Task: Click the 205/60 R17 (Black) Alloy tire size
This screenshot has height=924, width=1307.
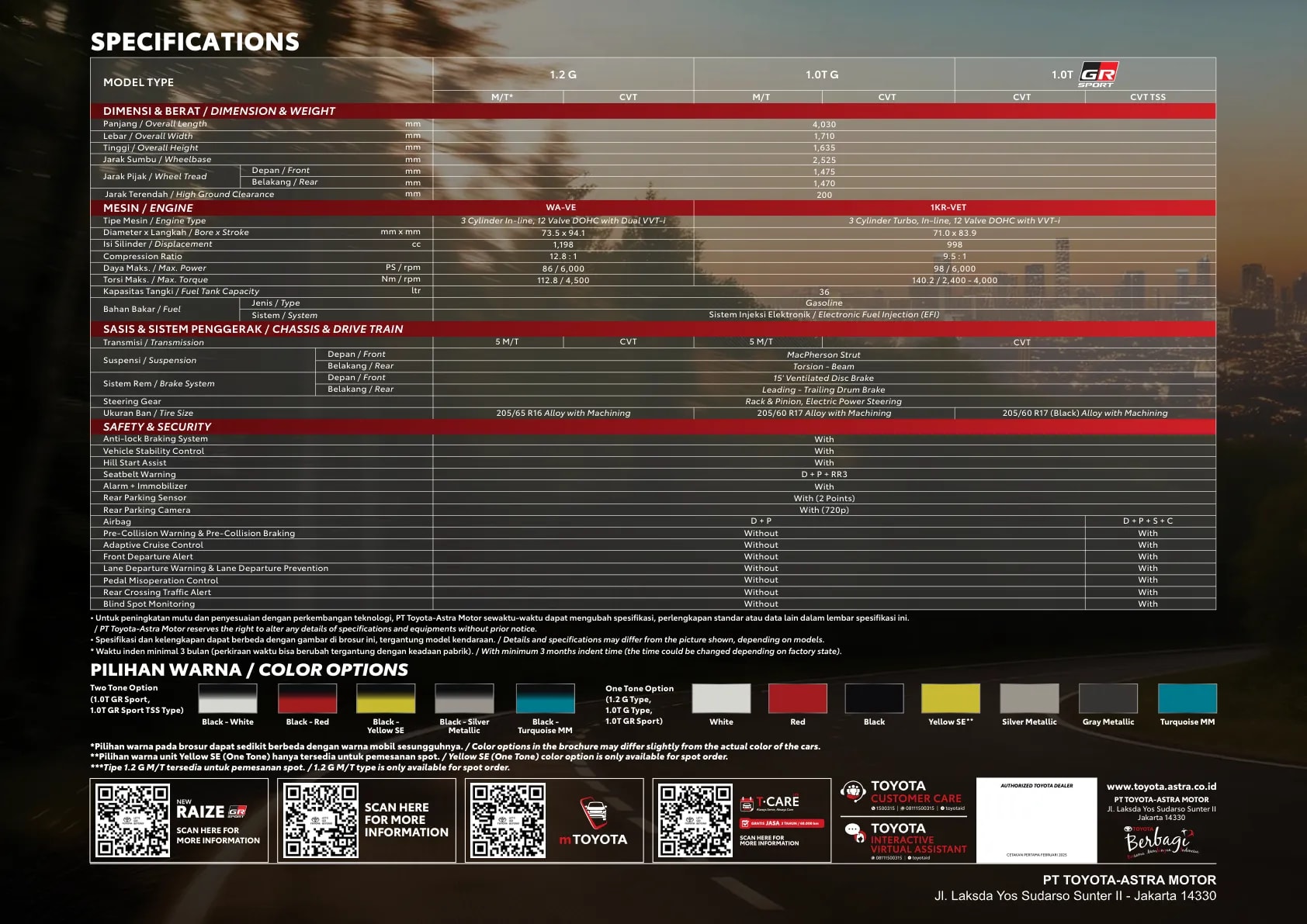Action: tap(1085, 413)
